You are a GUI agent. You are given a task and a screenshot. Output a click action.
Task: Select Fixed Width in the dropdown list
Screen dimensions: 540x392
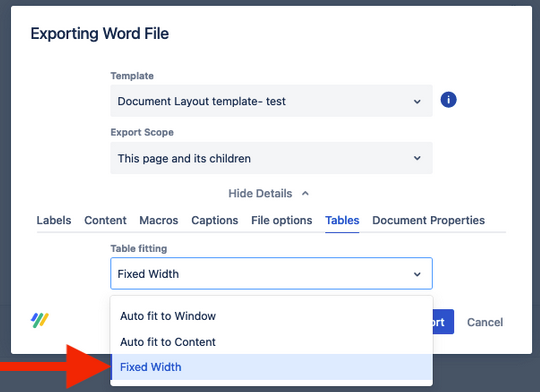[271, 367]
